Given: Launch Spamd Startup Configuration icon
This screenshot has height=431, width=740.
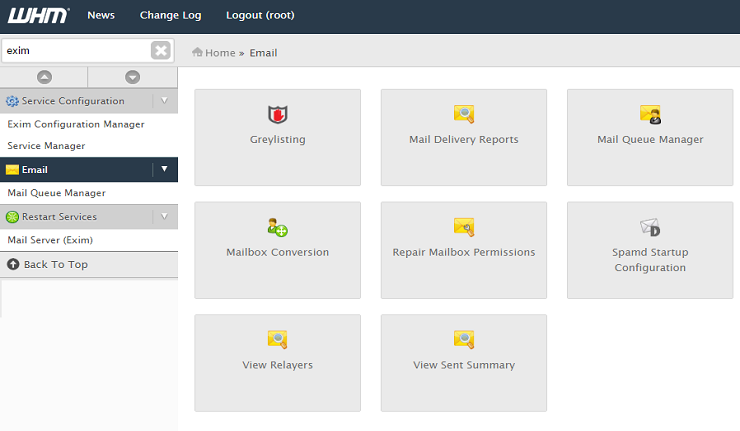Looking at the screenshot, I should tap(650, 228).
